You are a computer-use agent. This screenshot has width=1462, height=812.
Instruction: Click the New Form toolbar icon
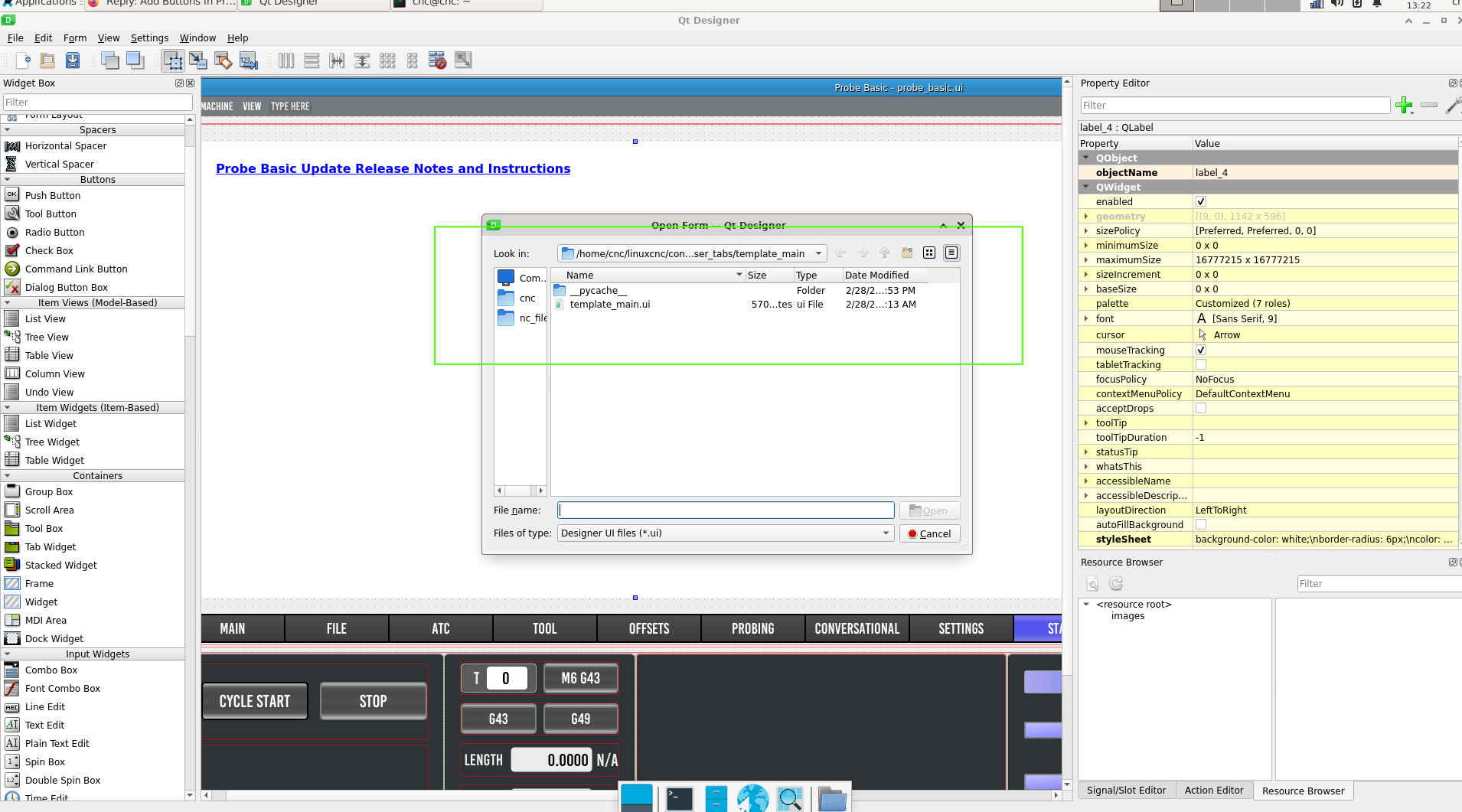coord(23,60)
